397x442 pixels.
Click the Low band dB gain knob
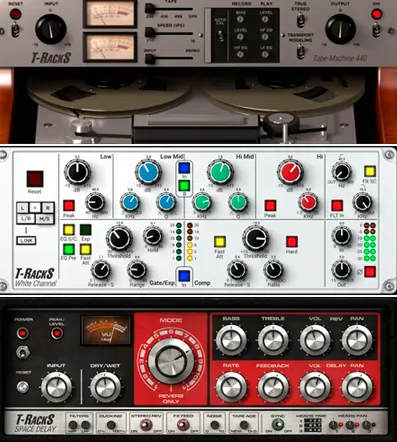coord(77,172)
